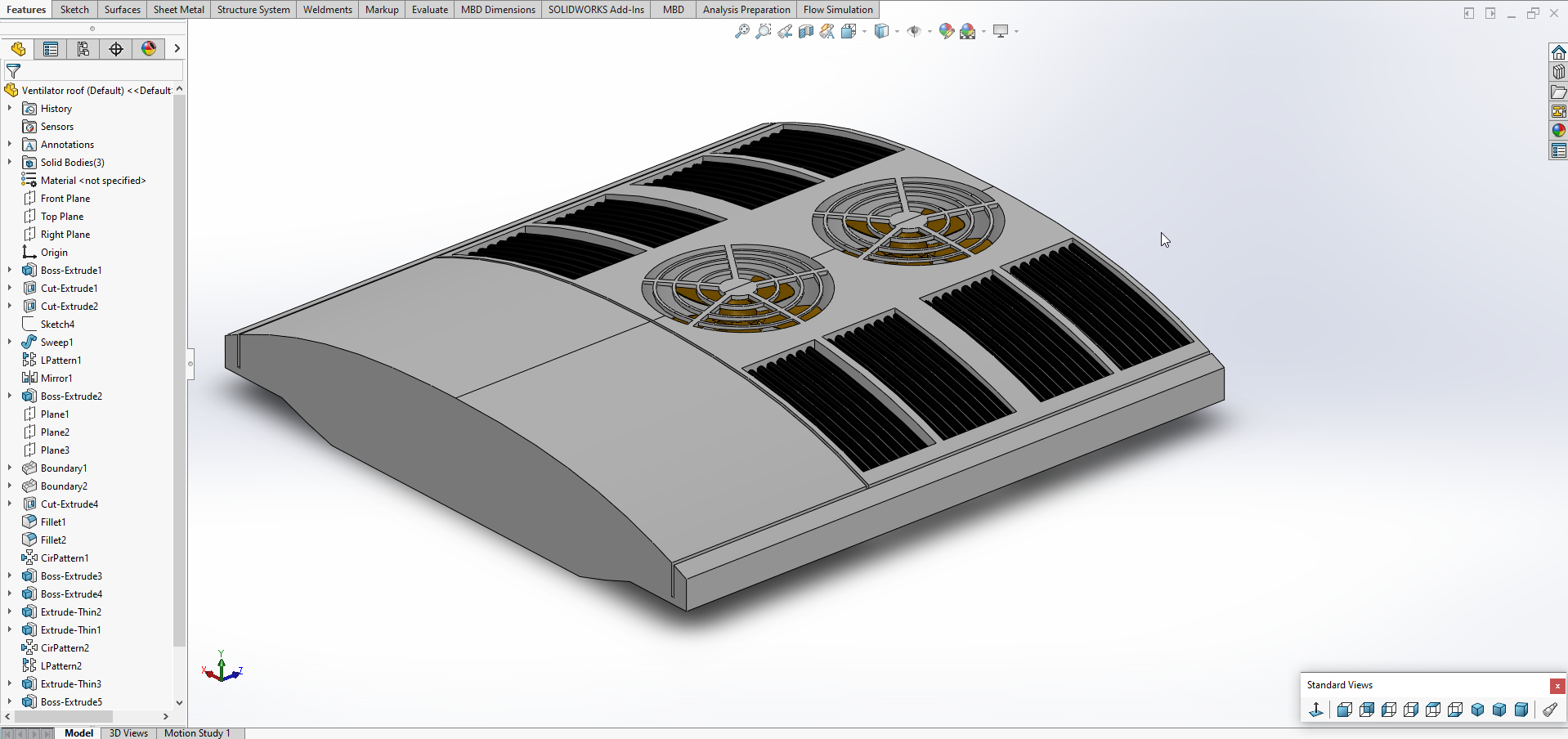Click the Previous View icon

click(x=785, y=31)
